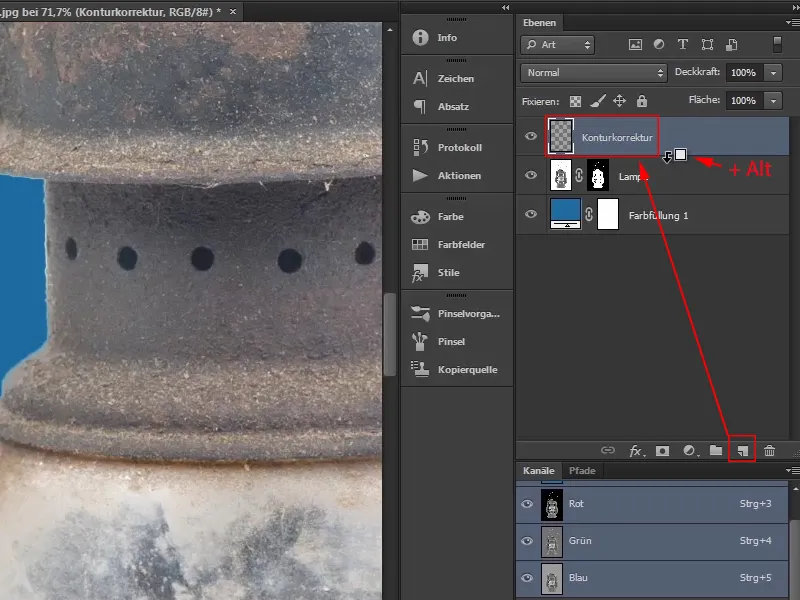Delete layer trash icon

click(x=769, y=451)
